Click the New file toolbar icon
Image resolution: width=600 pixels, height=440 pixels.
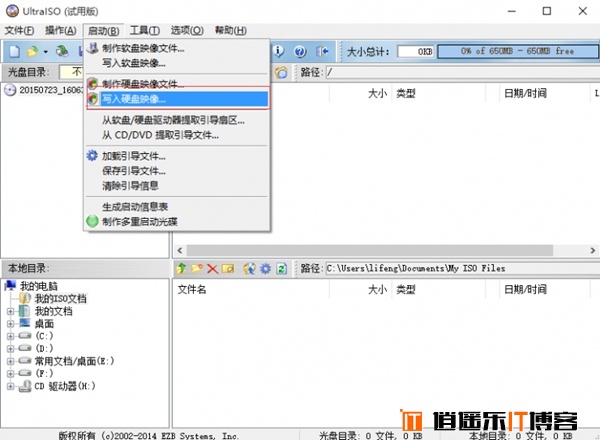point(14,51)
